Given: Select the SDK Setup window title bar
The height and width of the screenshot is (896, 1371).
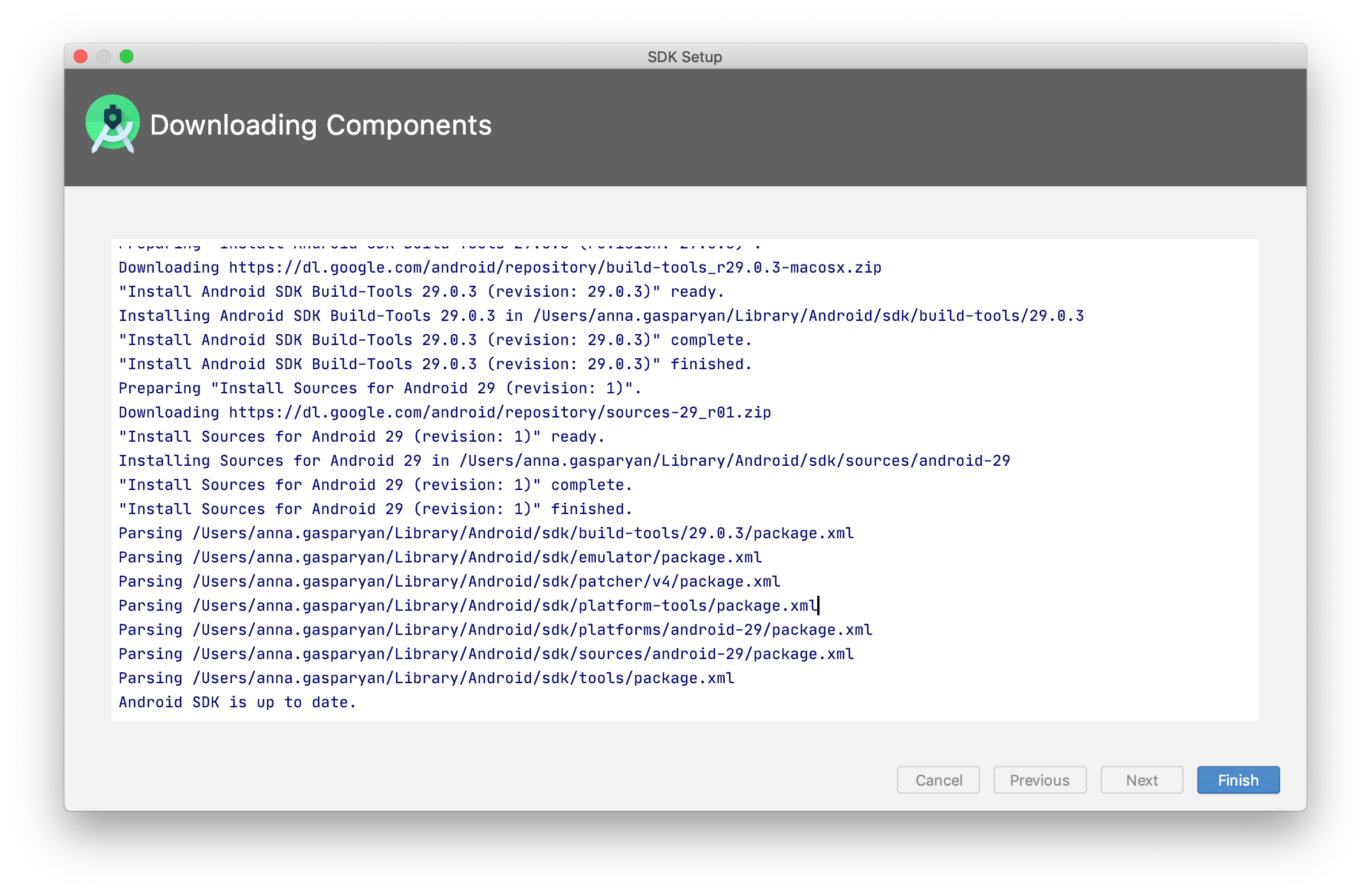Looking at the screenshot, I should point(685,56).
